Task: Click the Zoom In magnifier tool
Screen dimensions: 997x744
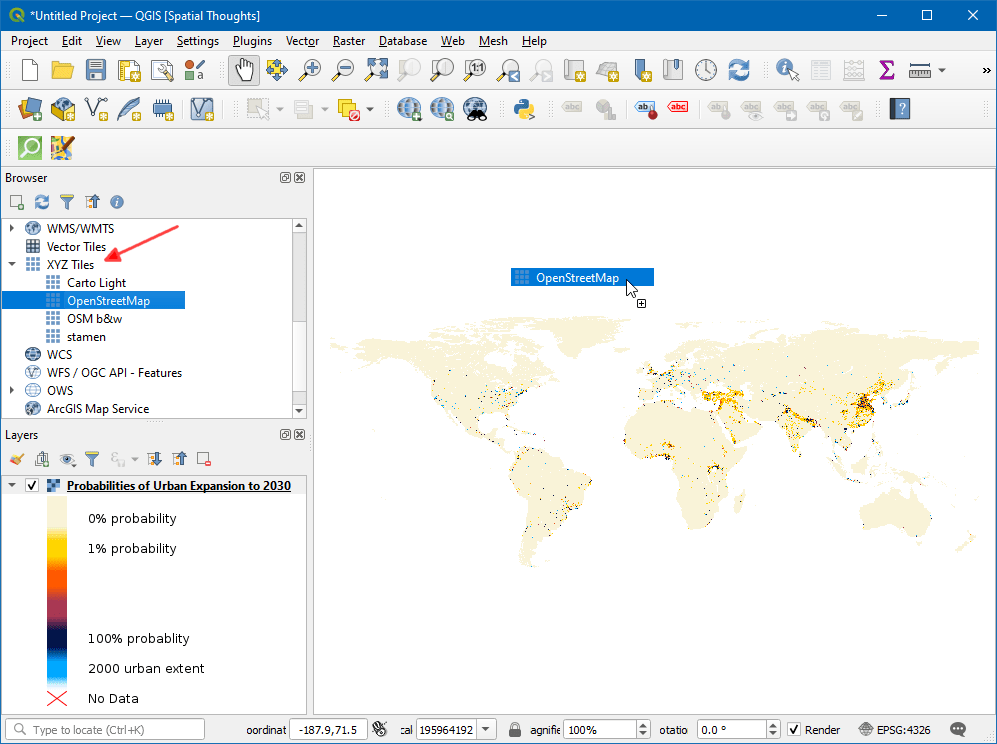Action: 311,70
